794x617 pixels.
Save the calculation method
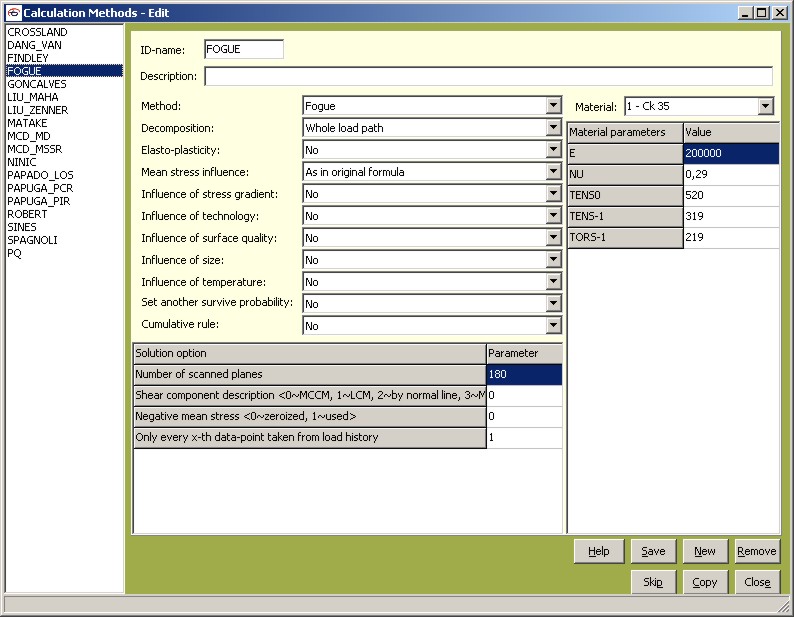[653, 551]
